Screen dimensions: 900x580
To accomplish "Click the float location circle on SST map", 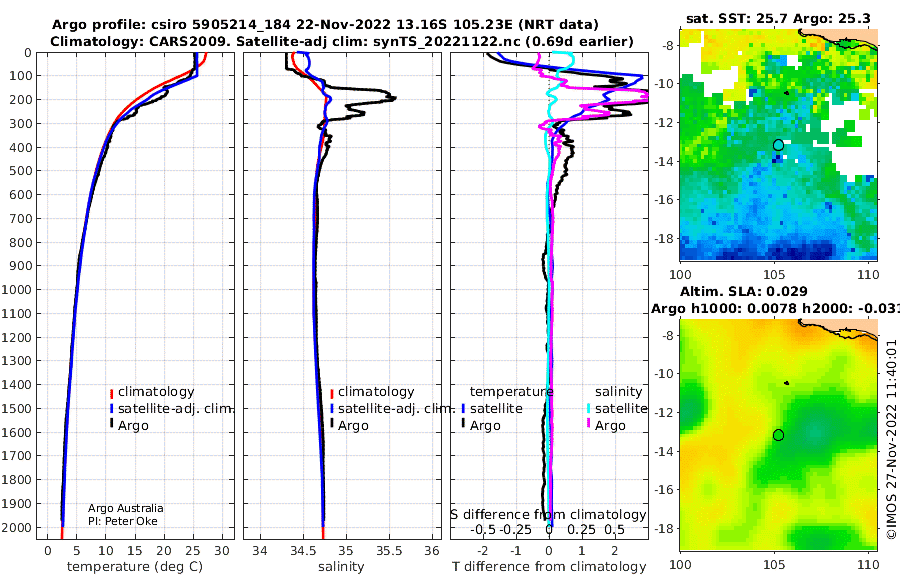I will [778, 145].
